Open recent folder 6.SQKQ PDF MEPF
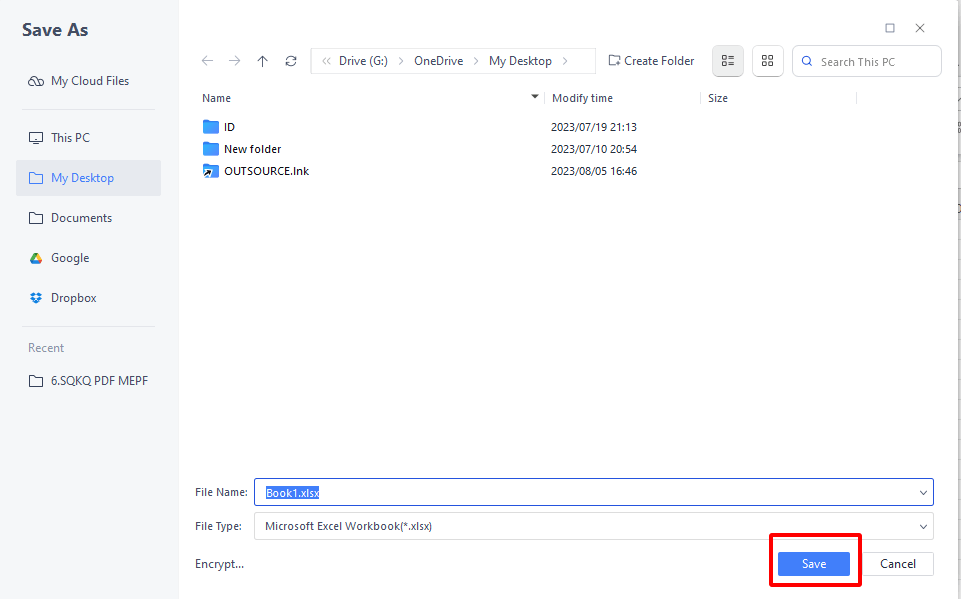961x599 pixels. (x=88, y=381)
